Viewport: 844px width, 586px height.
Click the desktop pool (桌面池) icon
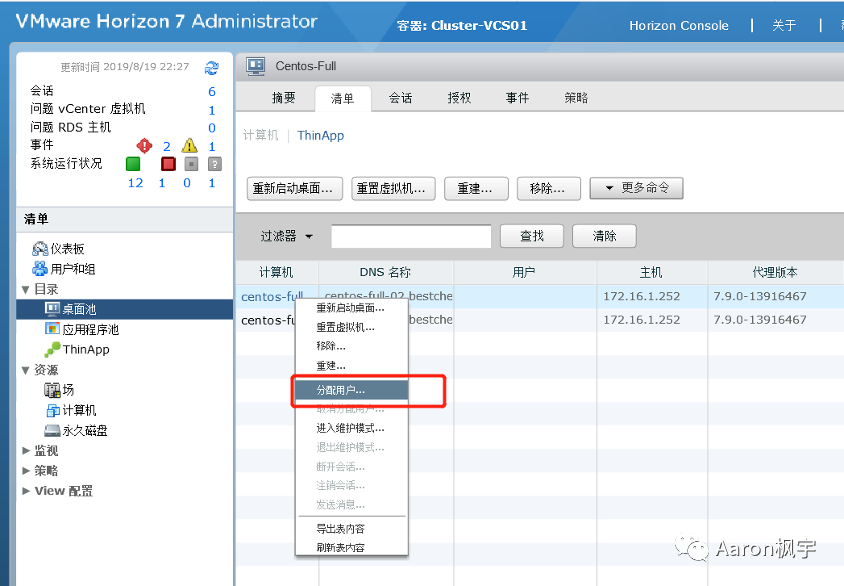pos(52,309)
